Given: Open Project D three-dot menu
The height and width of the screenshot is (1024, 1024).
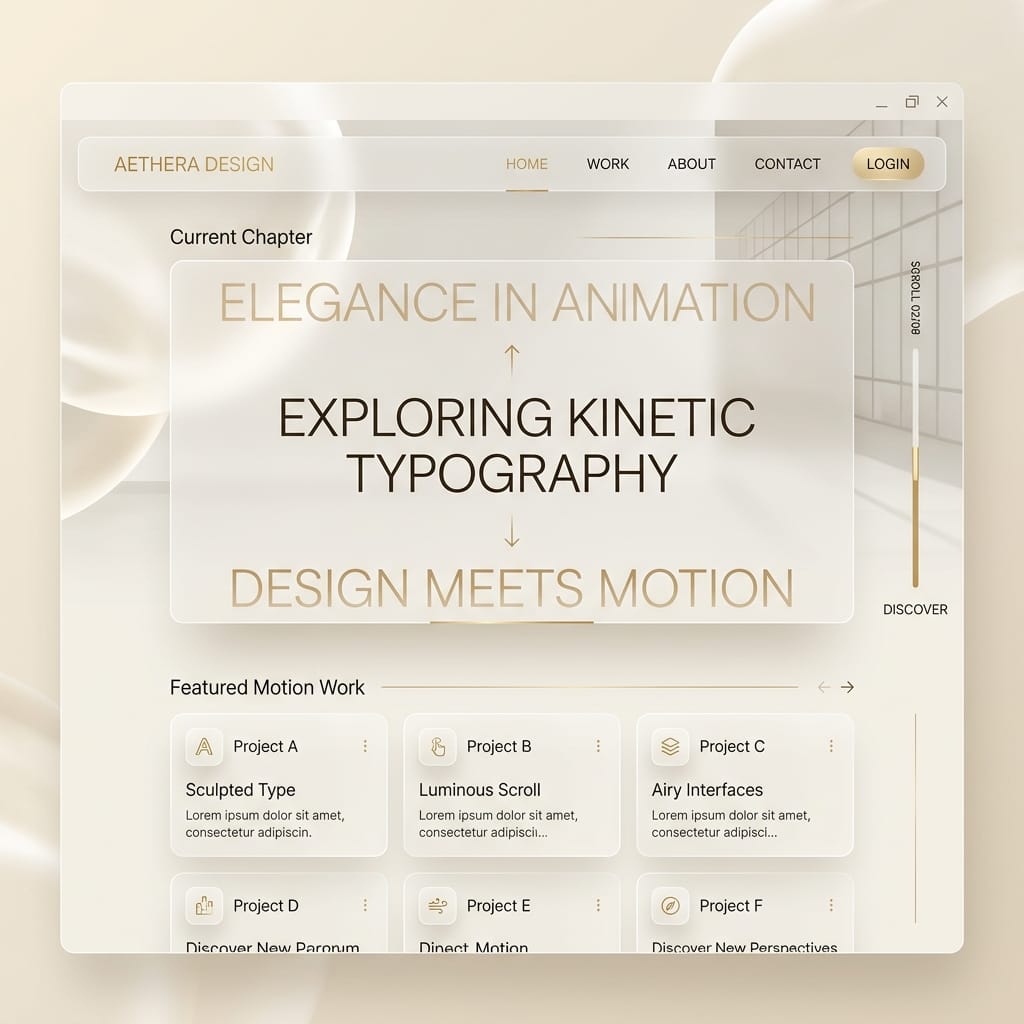Looking at the screenshot, I should pos(365,905).
